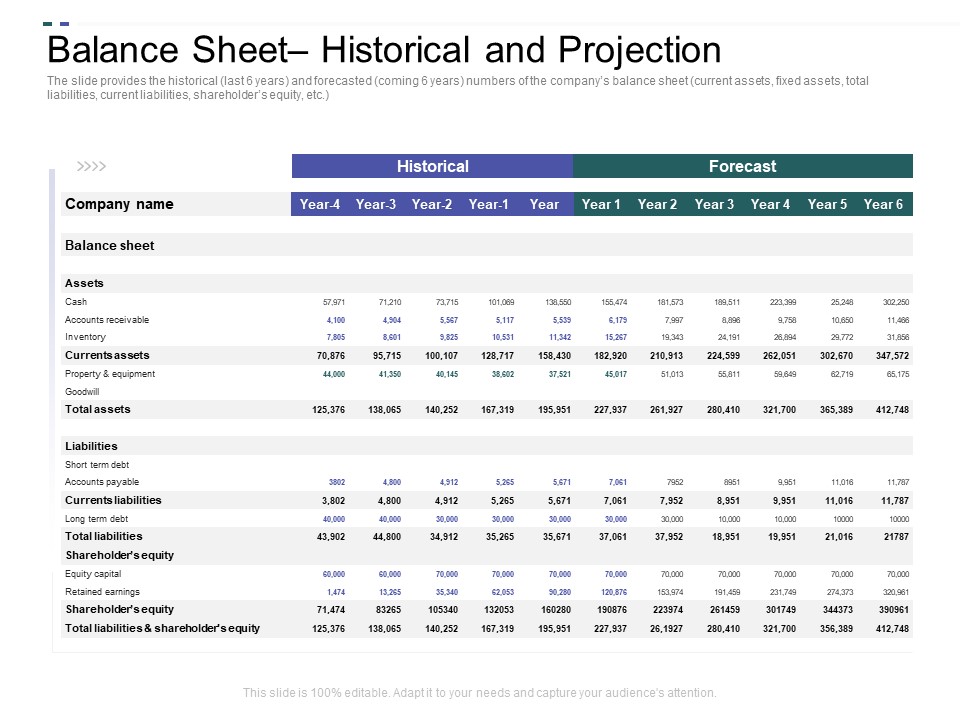Click the 'Total assets' row label
Image resolution: width=960 pixels, height=720 pixels.
point(98,409)
